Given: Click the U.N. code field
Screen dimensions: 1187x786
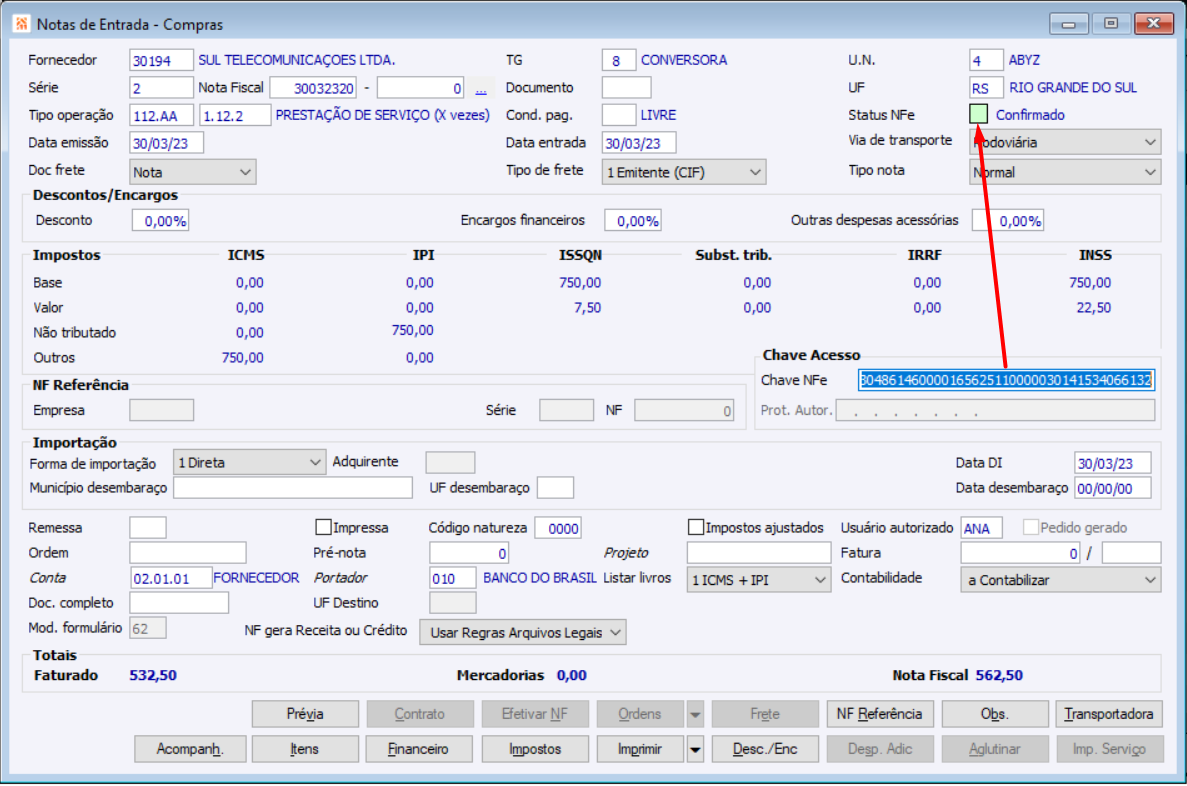Looking at the screenshot, I should coord(986,60).
